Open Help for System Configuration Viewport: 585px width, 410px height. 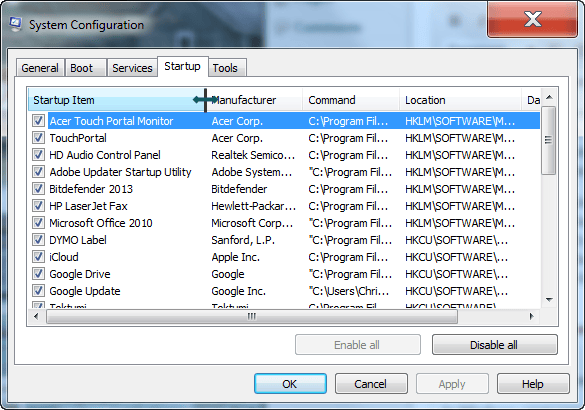(x=533, y=384)
